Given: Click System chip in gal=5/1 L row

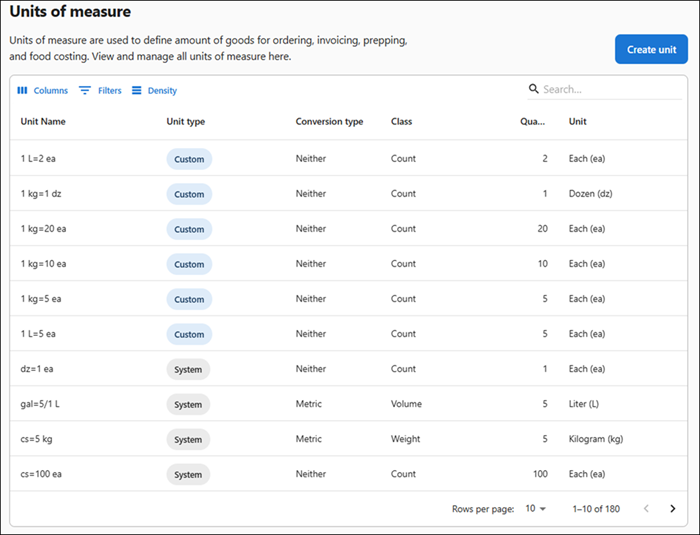Looking at the screenshot, I should [x=188, y=405].
